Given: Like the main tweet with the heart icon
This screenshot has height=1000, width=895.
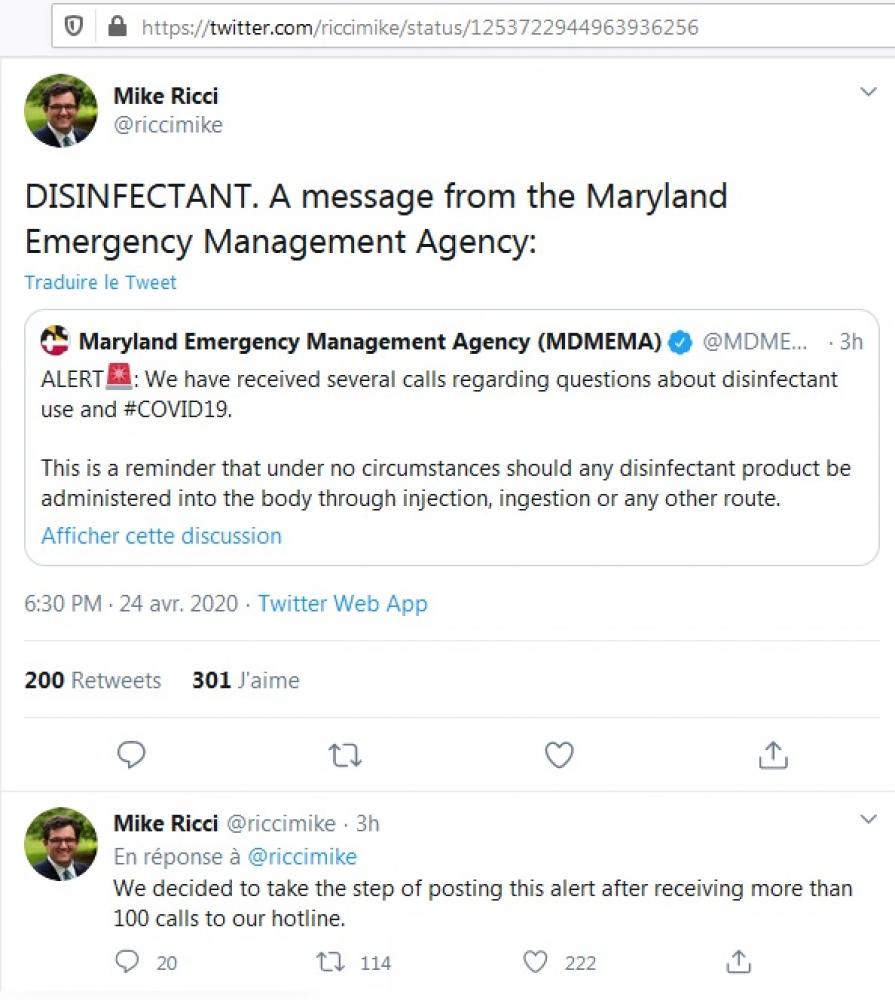Looking at the screenshot, I should 559,755.
